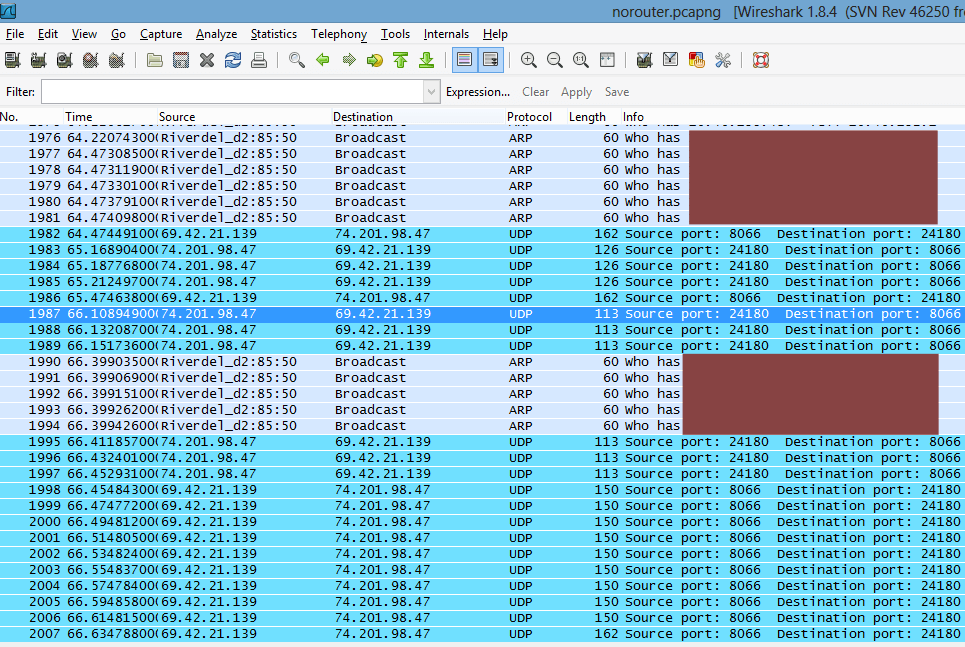965x647 pixels.
Task: Find a packet magnifier icon
Action: click(x=297, y=60)
